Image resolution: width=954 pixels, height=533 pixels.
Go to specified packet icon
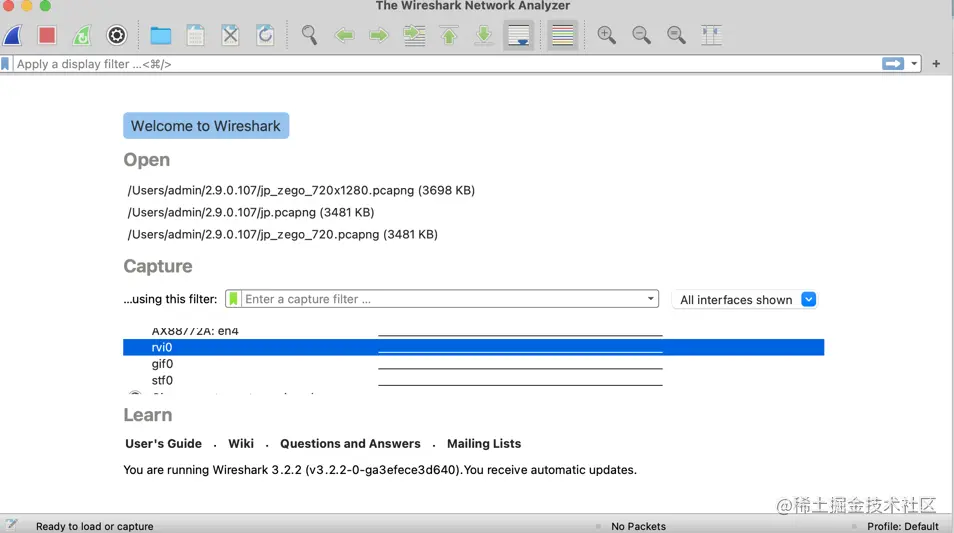(x=414, y=35)
